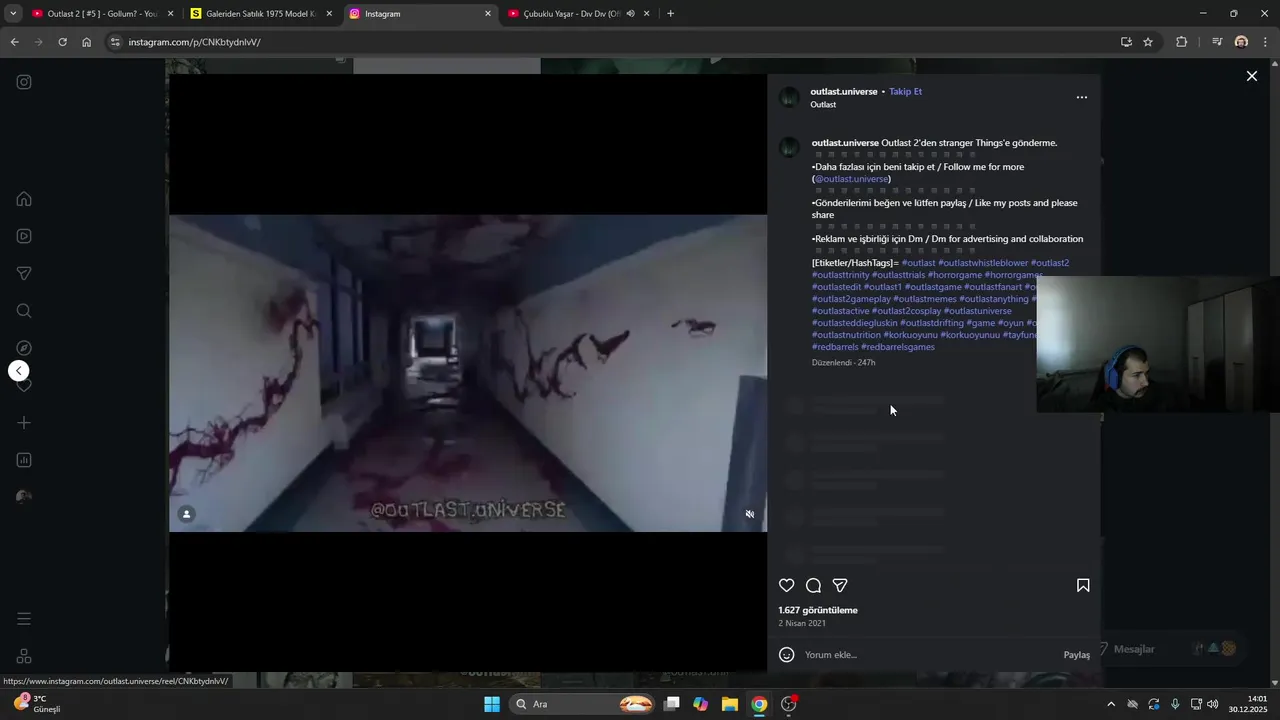Close the post overlay with X
The image size is (1280, 720).
pos(1251,76)
